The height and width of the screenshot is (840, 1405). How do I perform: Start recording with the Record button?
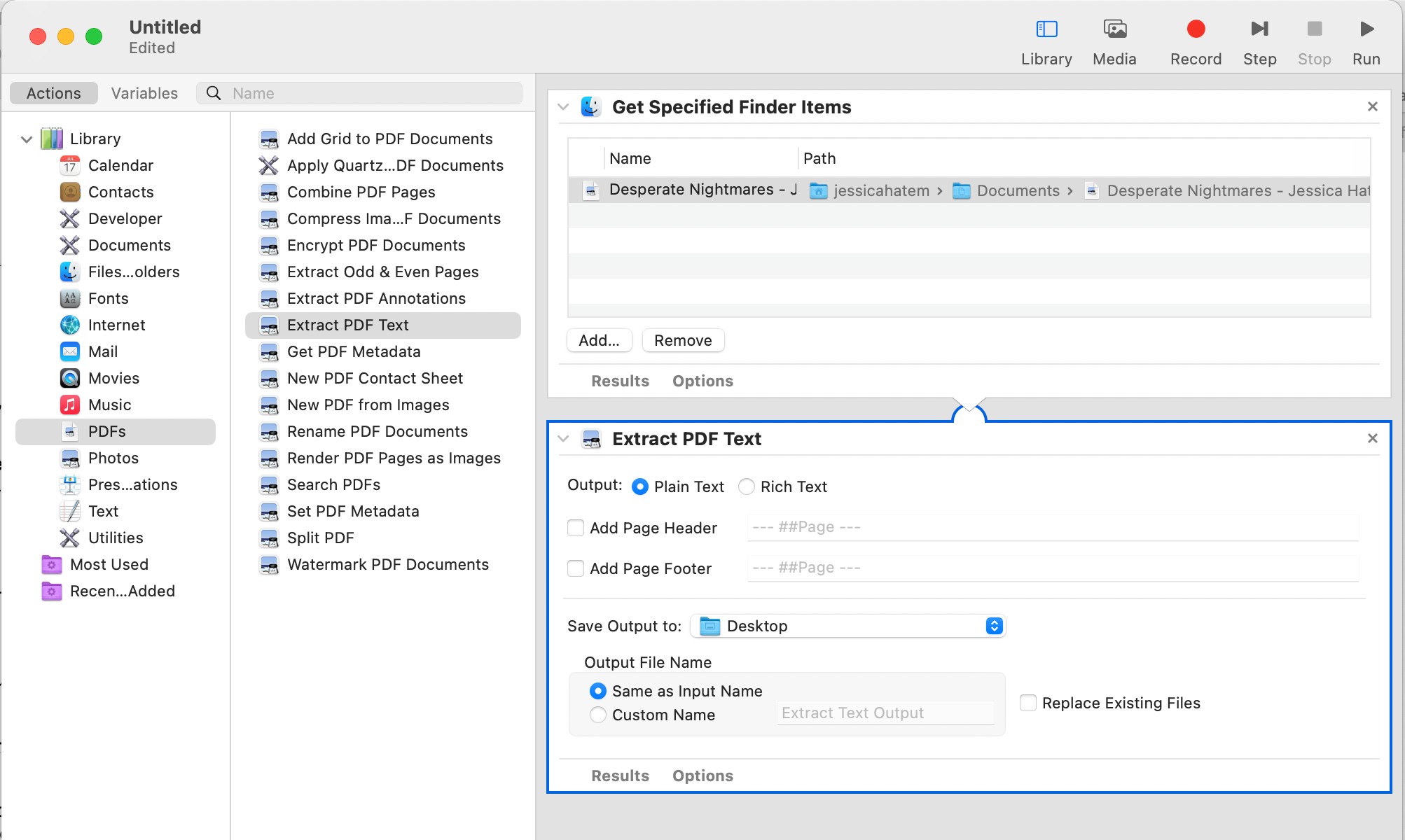(1196, 29)
